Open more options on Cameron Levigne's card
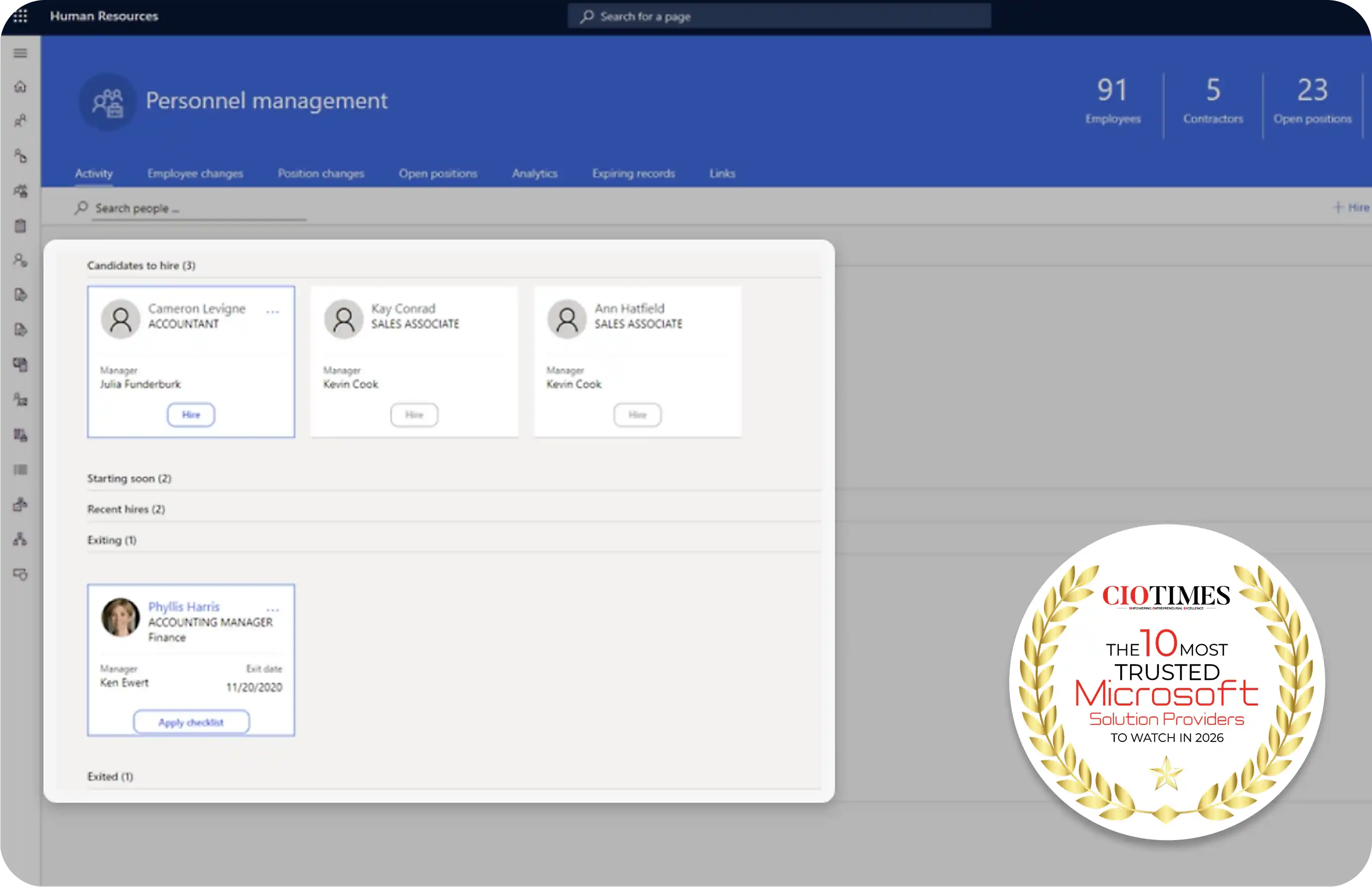The image size is (1372, 887). (x=273, y=311)
